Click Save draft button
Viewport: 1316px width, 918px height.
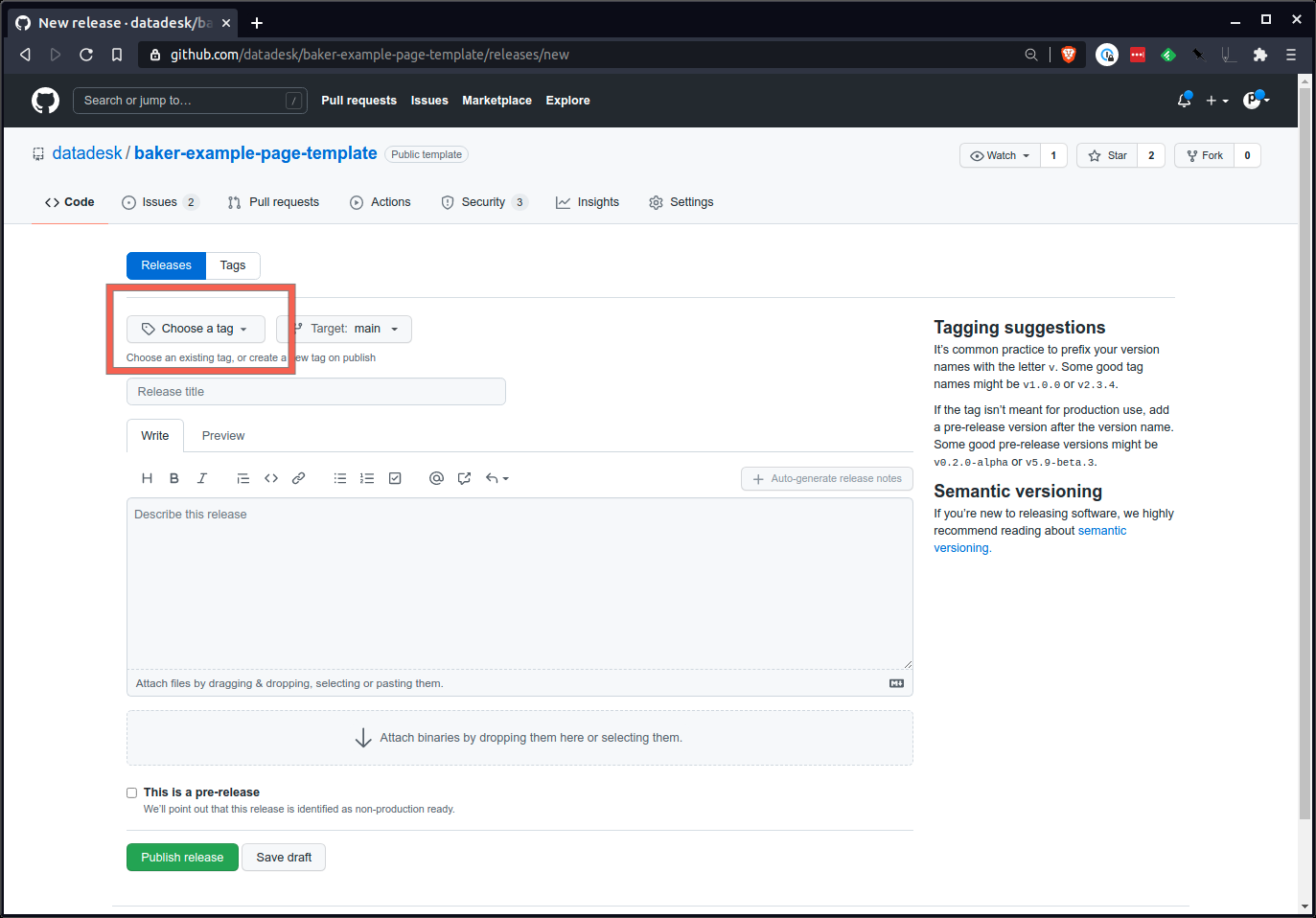click(x=284, y=858)
